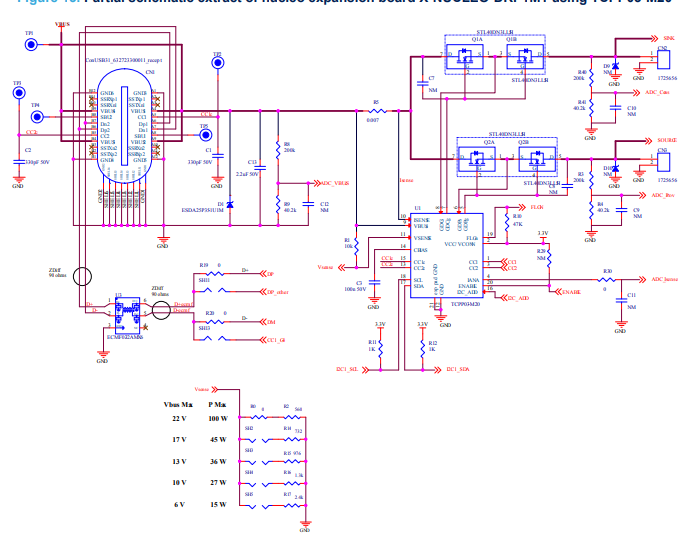Click the ISENSE pin name on U1
Screen dimensions: 700x545
tap(421, 220)
